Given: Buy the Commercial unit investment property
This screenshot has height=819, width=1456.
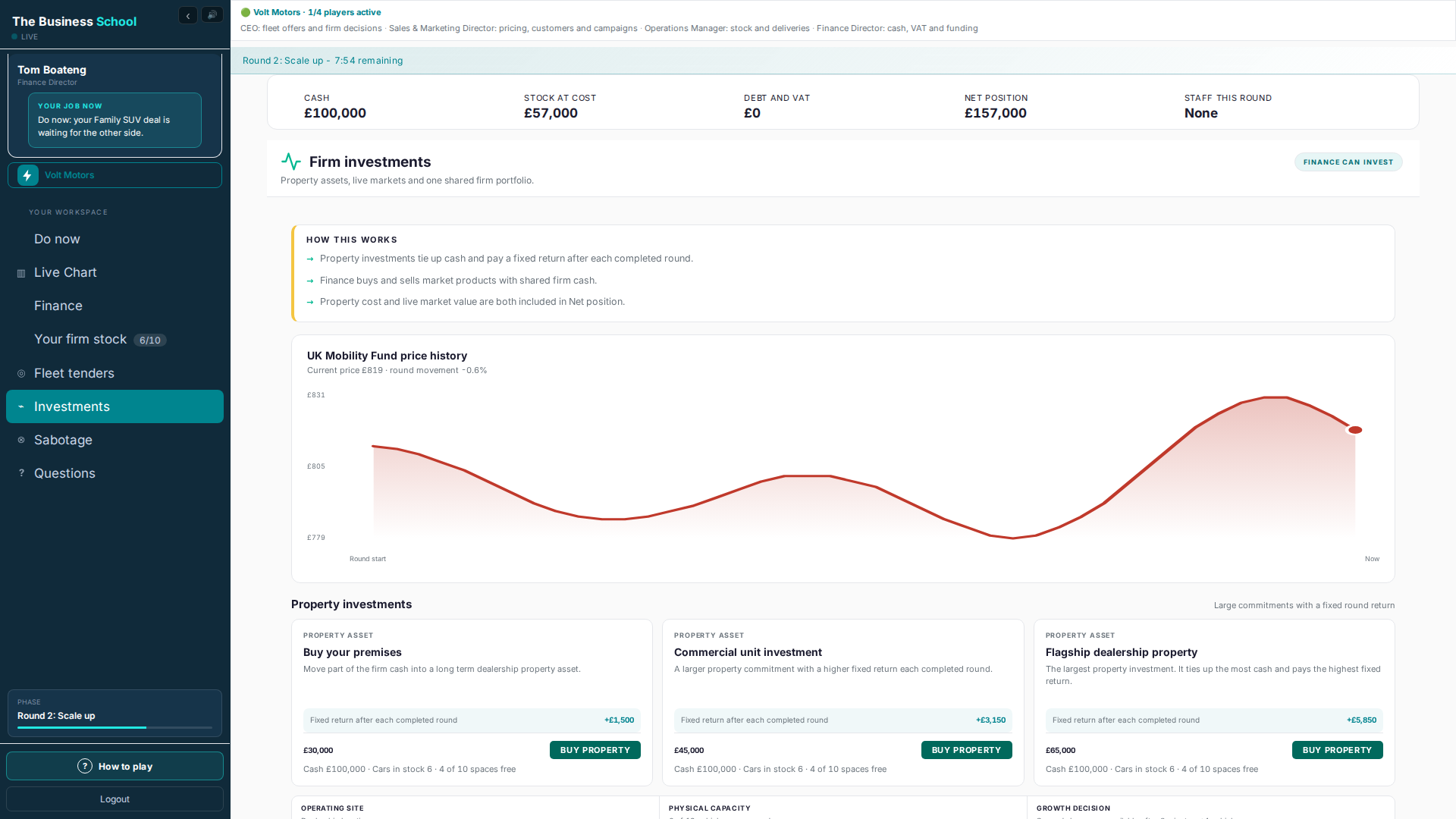Looking at the screenshot, I should [966, 750].
